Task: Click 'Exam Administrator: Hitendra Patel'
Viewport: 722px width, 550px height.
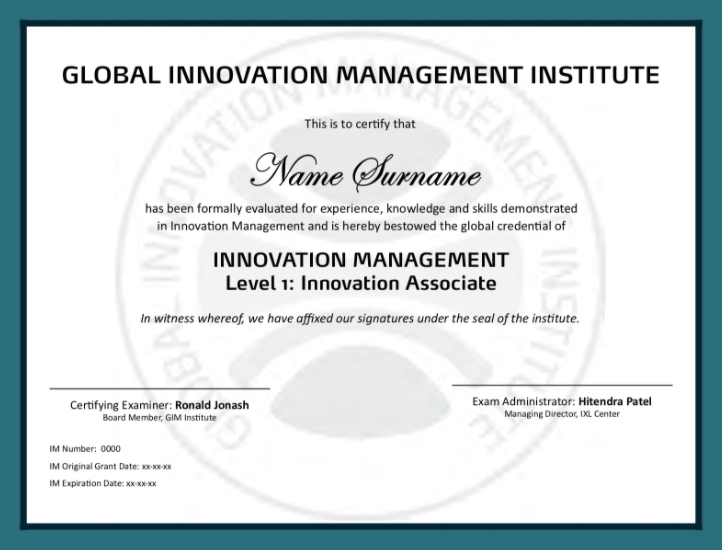Action: [x=562, y=401]
